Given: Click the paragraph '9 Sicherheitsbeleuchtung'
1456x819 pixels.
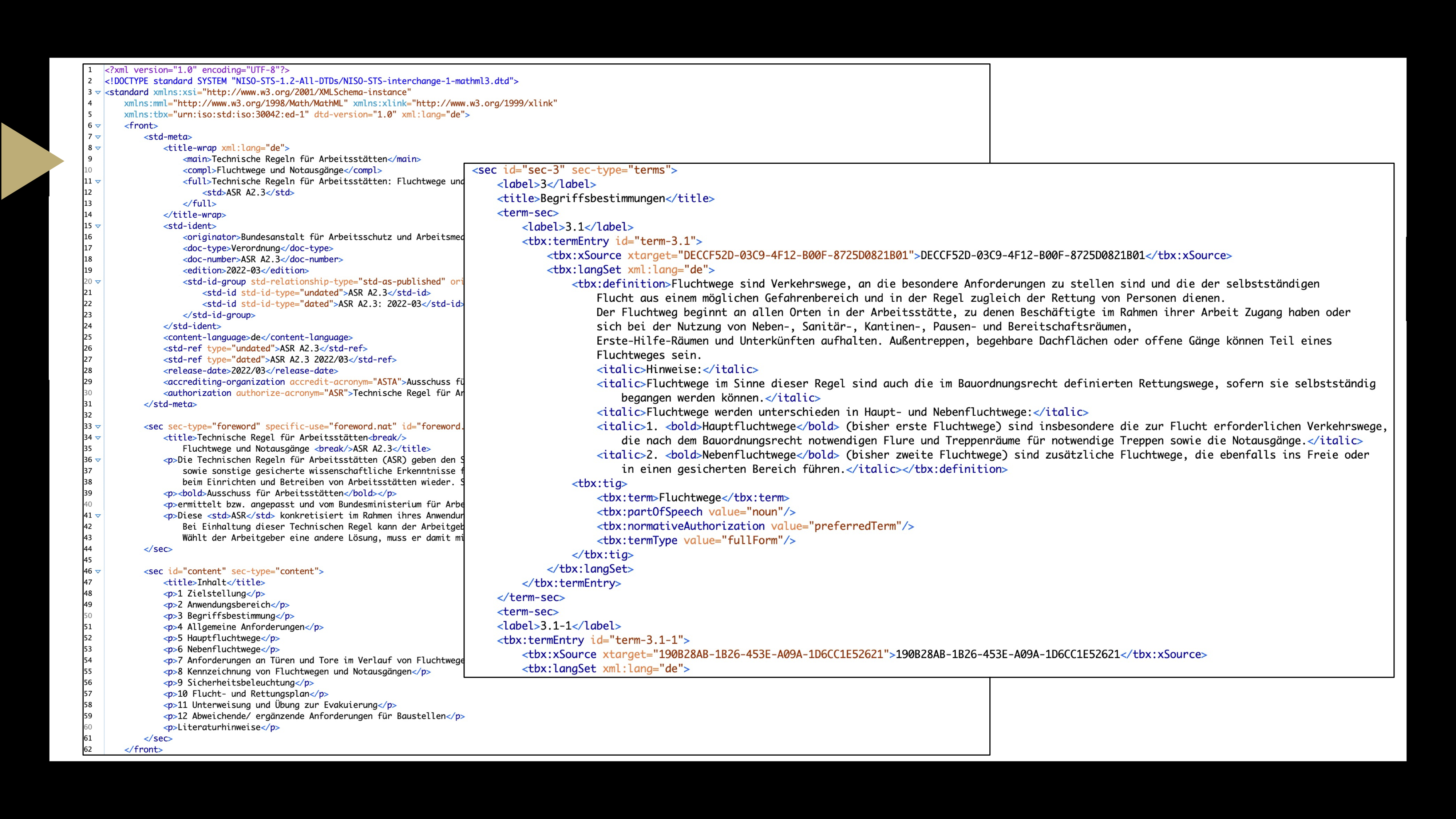Looking at the screenshot, I should [x=238, y=683].
